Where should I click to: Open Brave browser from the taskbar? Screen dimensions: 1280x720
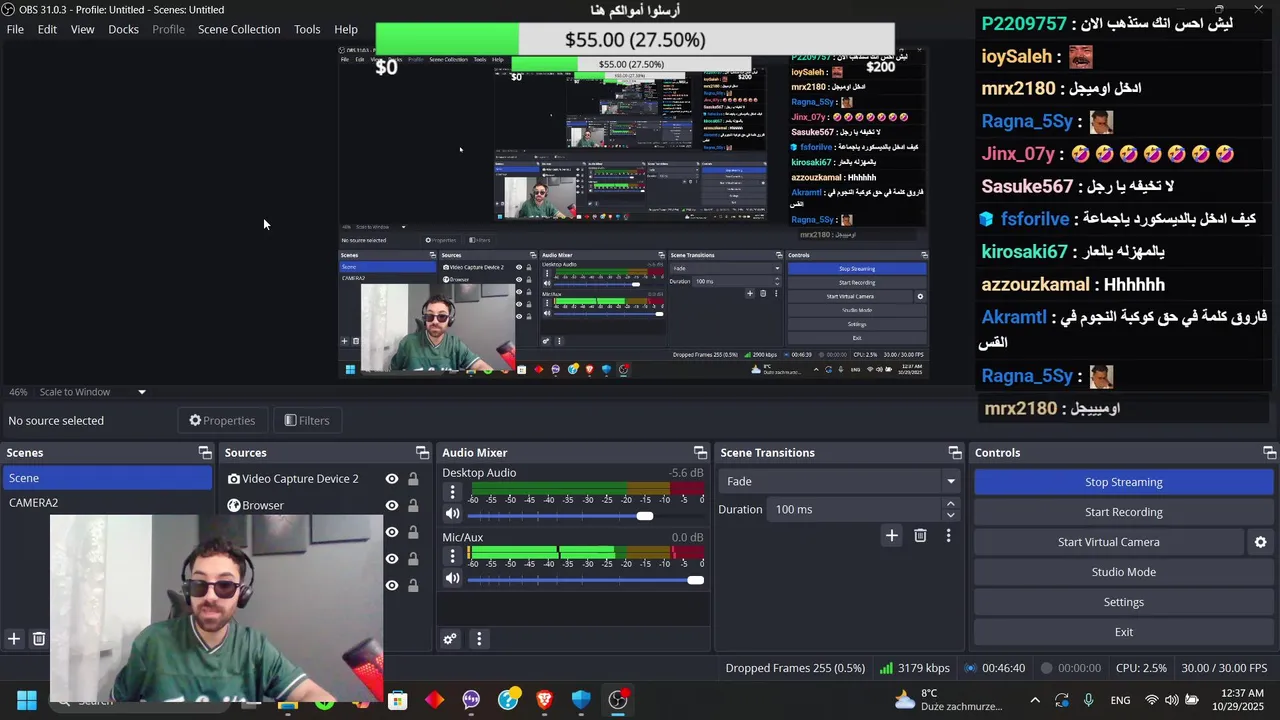click(545, 700)
